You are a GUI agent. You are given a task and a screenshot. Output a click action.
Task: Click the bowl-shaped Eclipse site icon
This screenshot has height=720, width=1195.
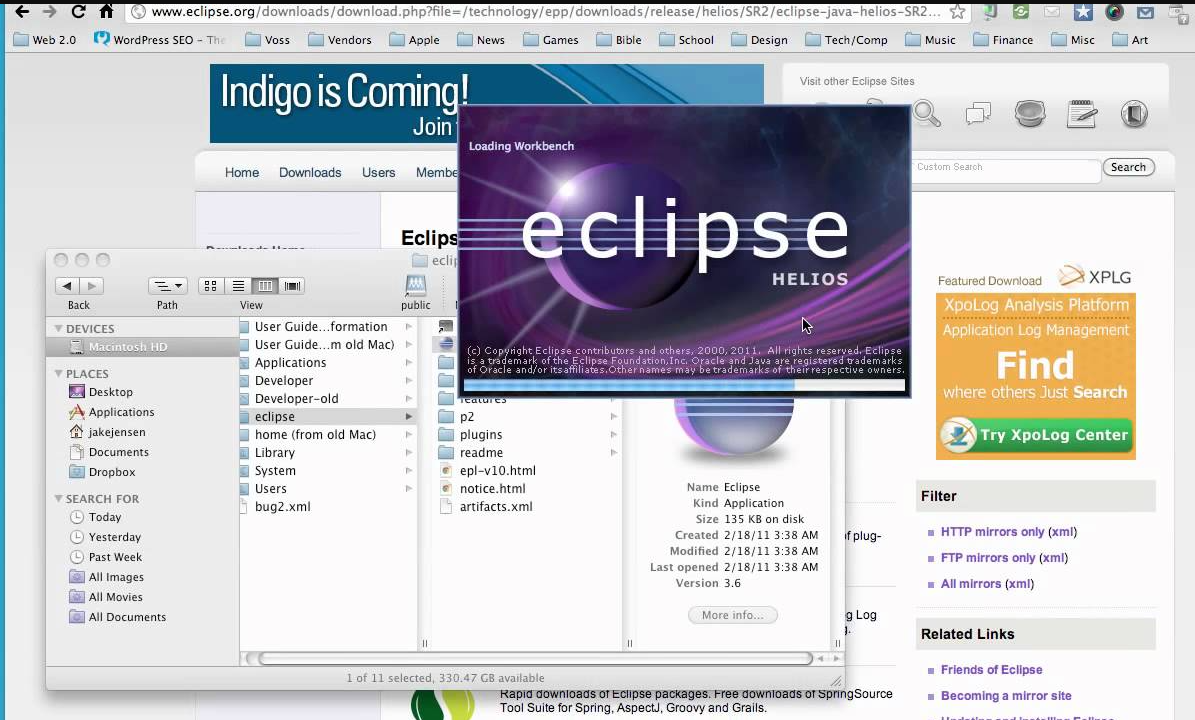(x=1030, y=114)
